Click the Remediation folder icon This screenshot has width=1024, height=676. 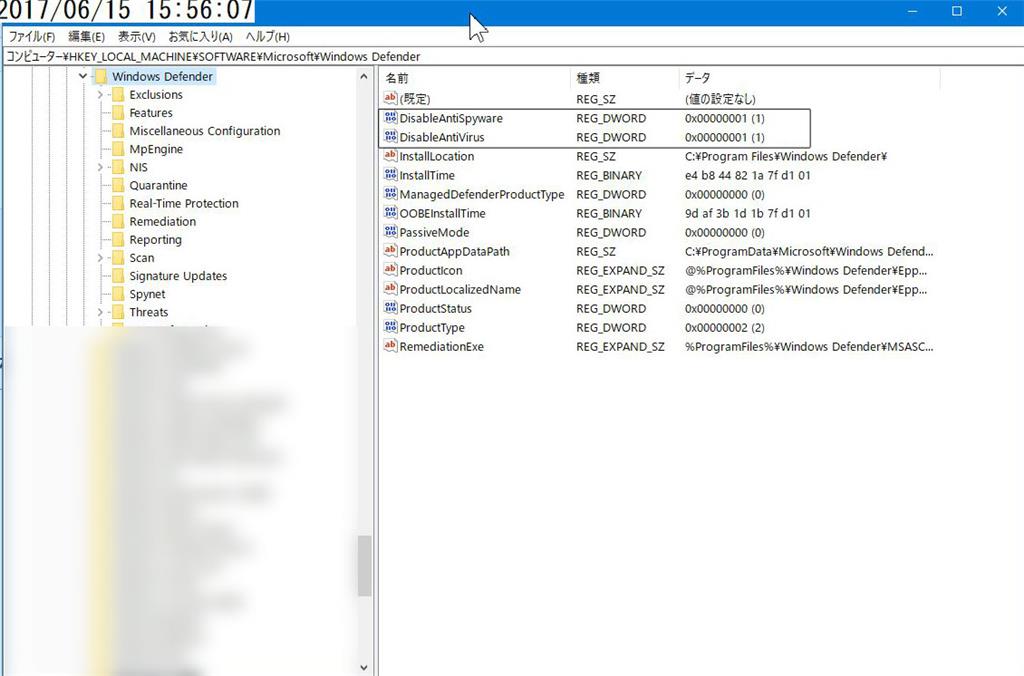click(118, 221)
